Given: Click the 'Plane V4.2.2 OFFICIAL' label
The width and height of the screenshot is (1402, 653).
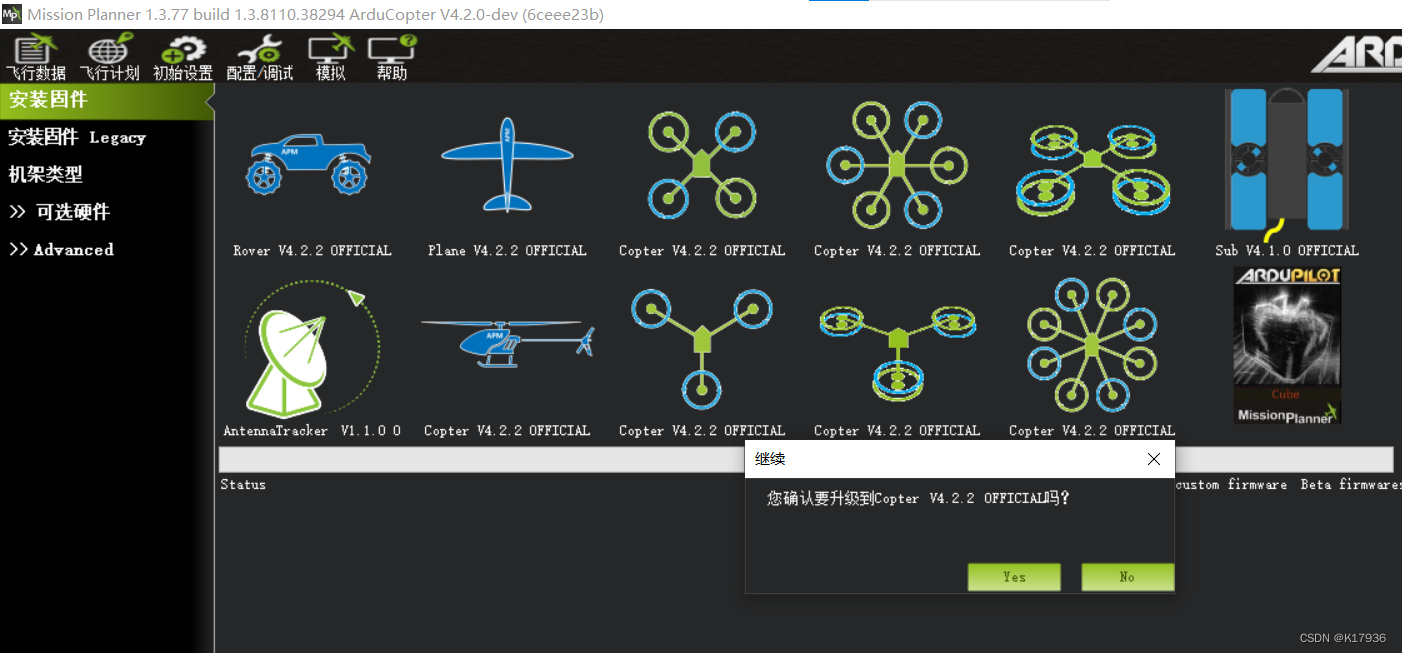Looking at the screenshot, I should click(507, 251).
